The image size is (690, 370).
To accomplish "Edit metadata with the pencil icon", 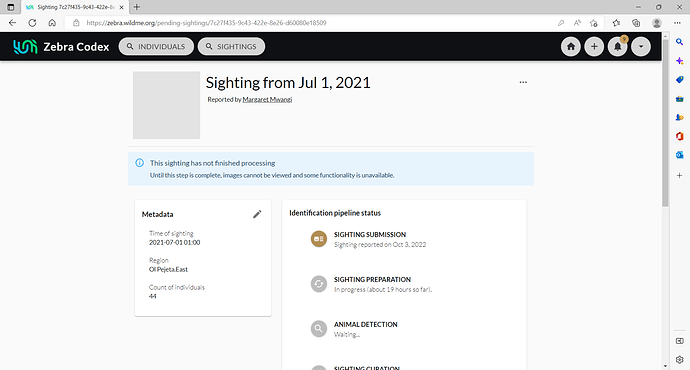I will click(257, 214).
